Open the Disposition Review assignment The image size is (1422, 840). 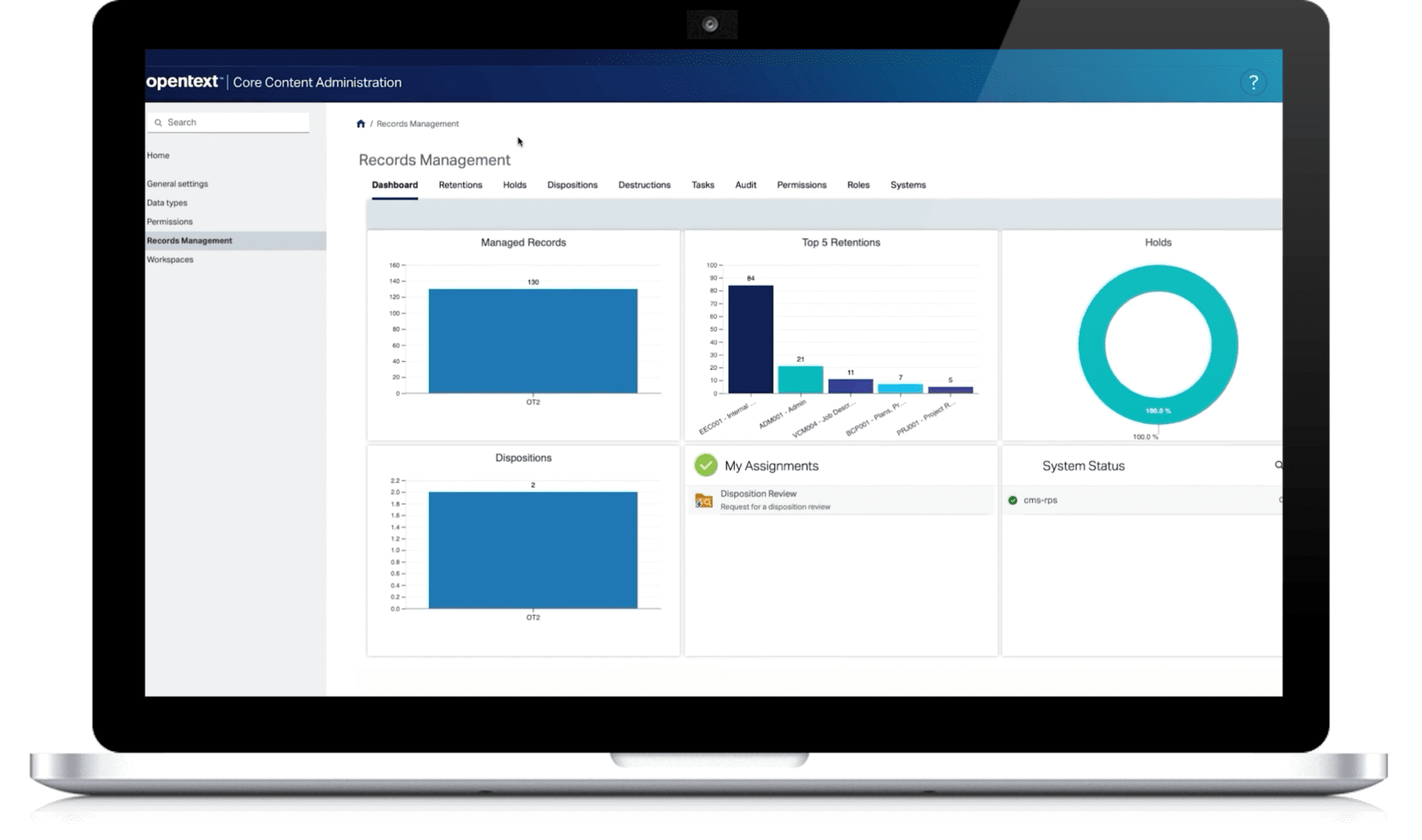pyautogui.click(x=758, y=493)
